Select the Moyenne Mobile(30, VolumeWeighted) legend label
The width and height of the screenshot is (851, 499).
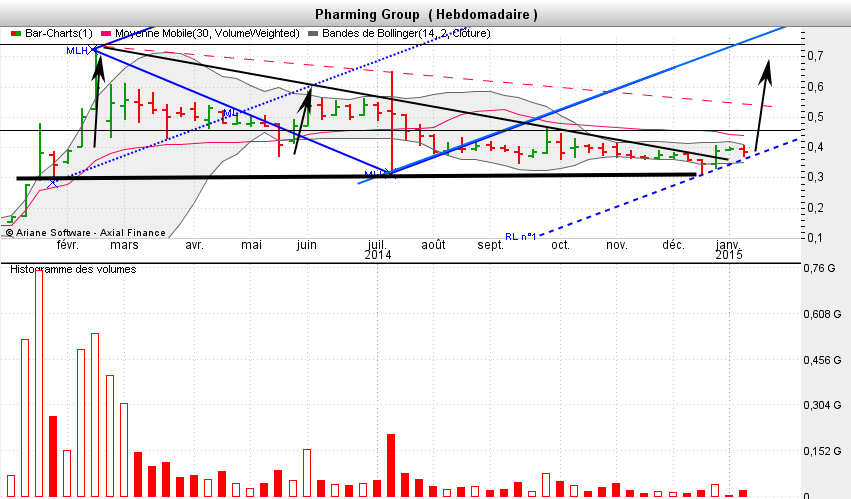(x=207, y=34)
